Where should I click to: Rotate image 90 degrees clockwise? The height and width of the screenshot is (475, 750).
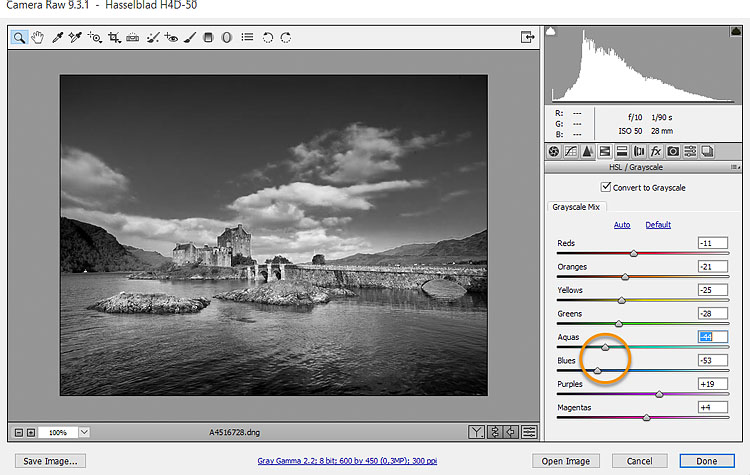click(x=286, y=38)
